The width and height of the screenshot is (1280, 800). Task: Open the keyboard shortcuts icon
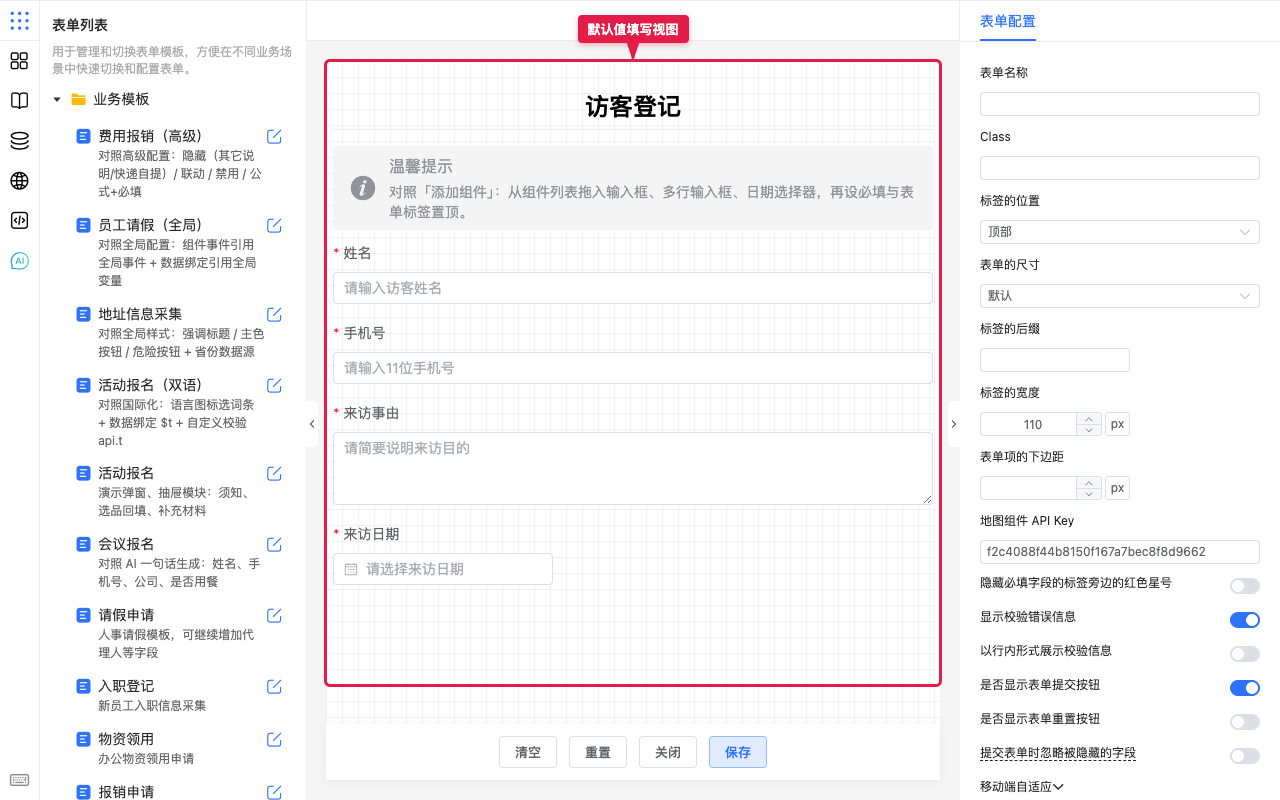tap(19, 780)
